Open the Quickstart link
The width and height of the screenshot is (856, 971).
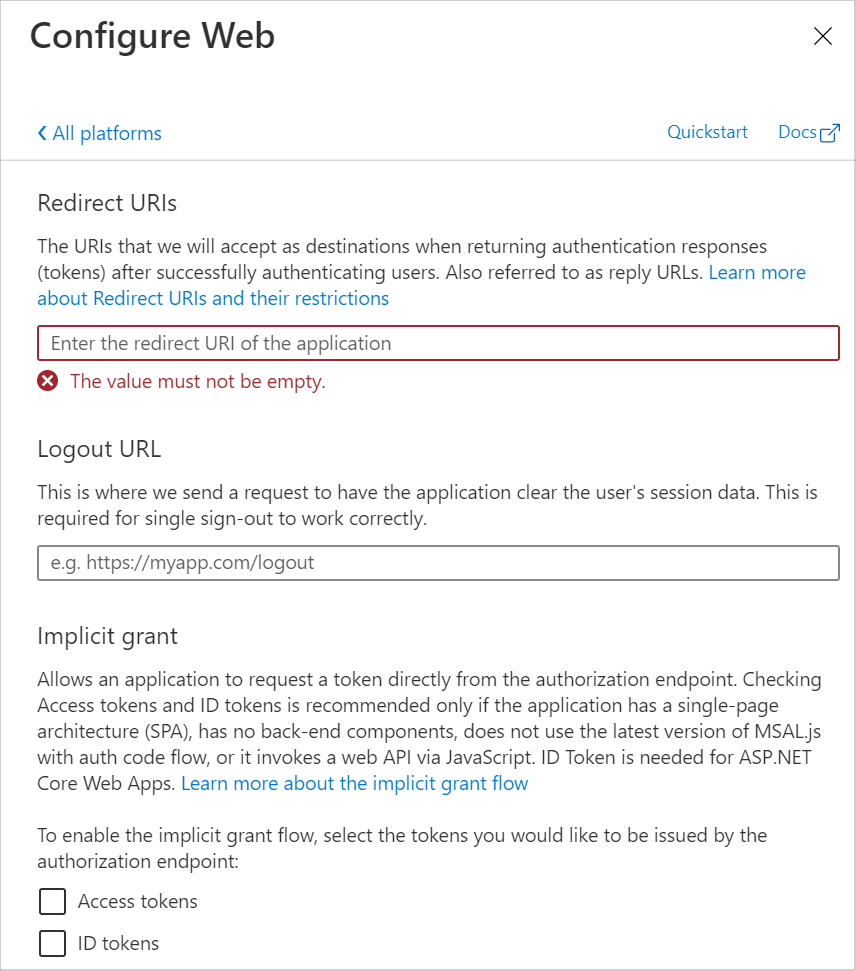tap(707, 132)
